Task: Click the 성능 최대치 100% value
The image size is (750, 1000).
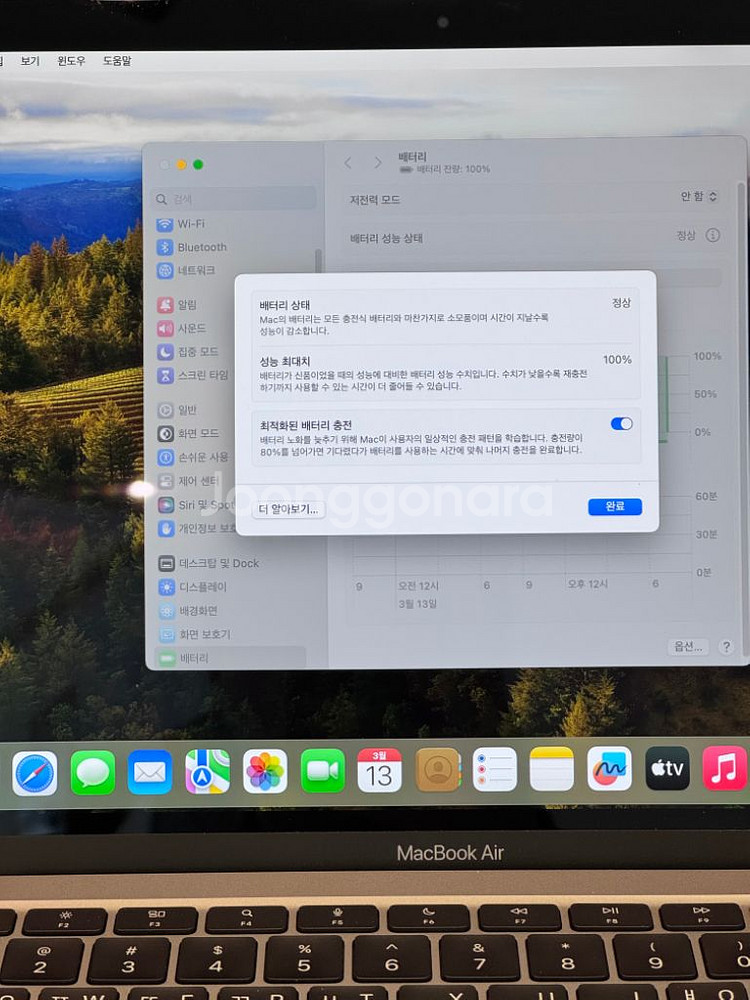Action: [617, 360]
